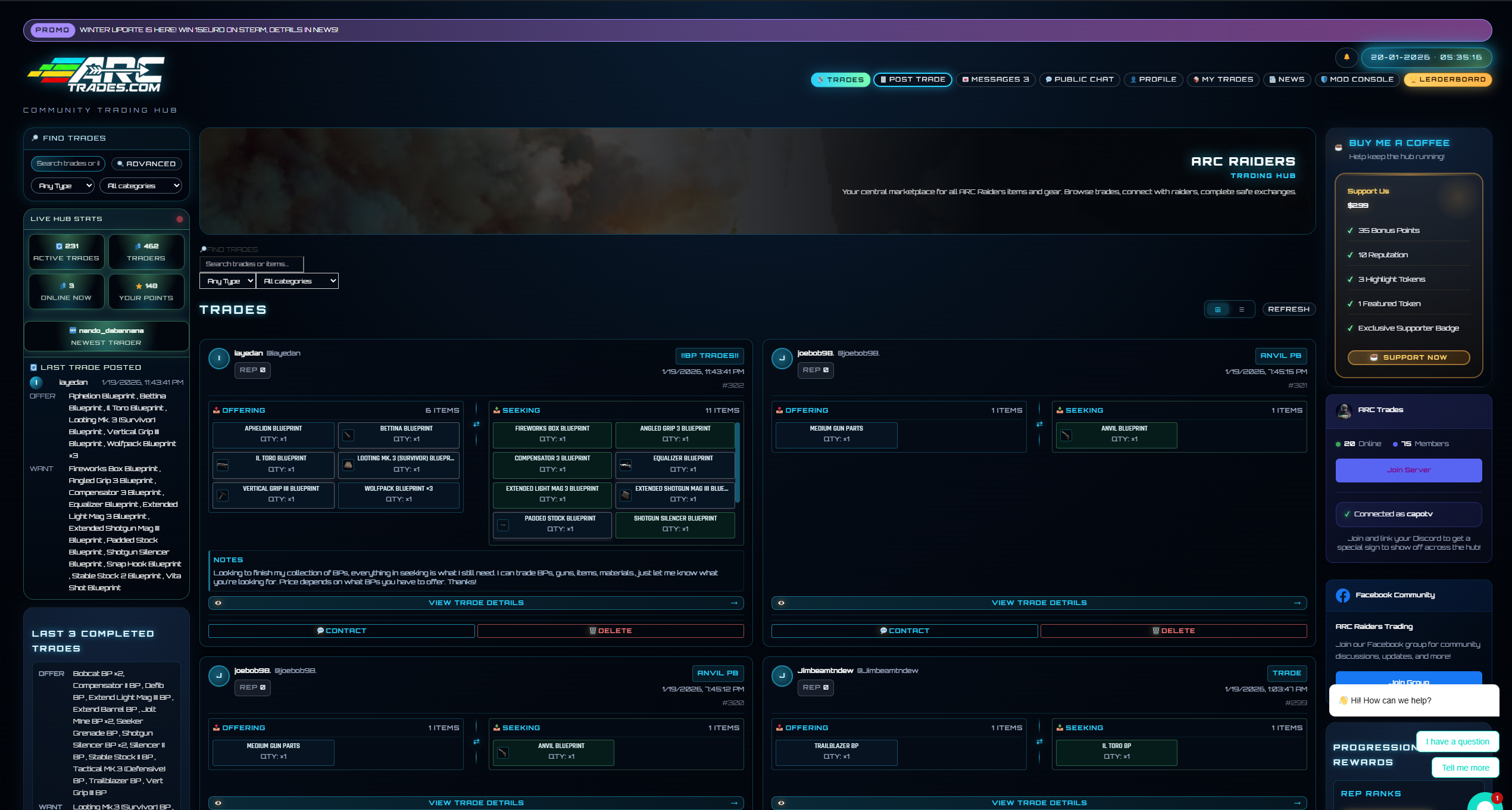Click the Anvil Blueprint icon in trade #301
Viewport: 1512px width, 810px height.
[x=1066, y=435]
